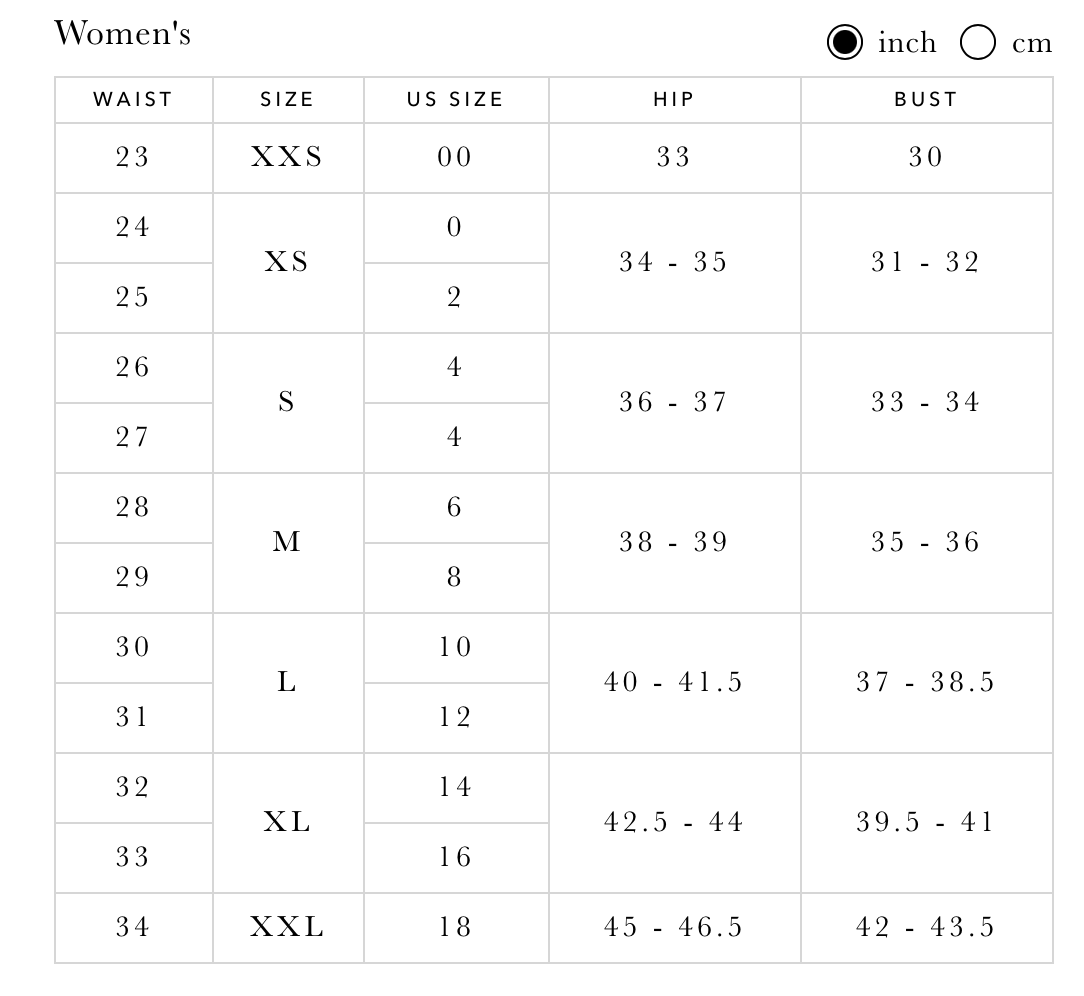The width and height of the screenshot is (1084, 996).
Task: Select the XL size cell
Action: [288, 823]
